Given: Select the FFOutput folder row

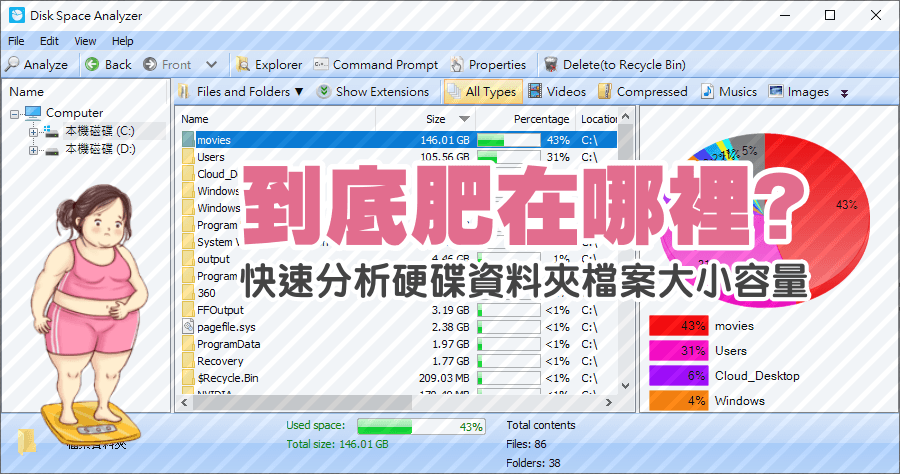Looking at the screenshot, I should 399,310.
